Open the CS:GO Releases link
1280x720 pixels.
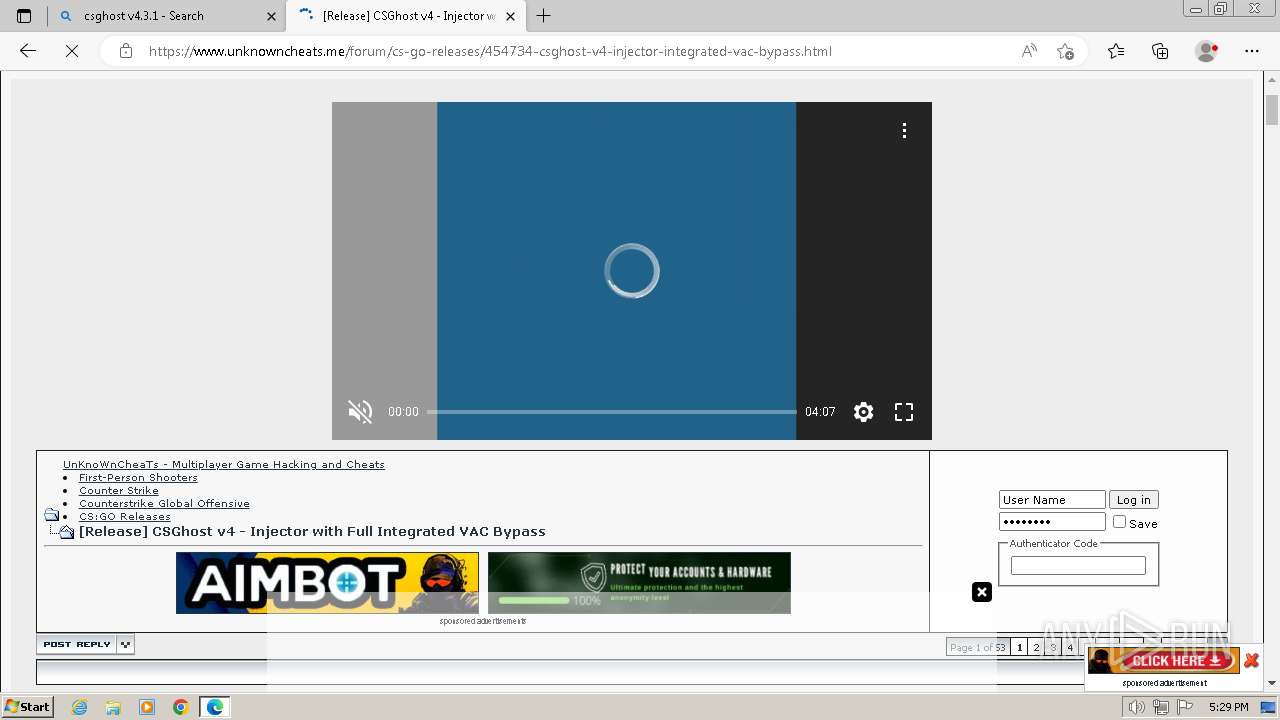125,516
